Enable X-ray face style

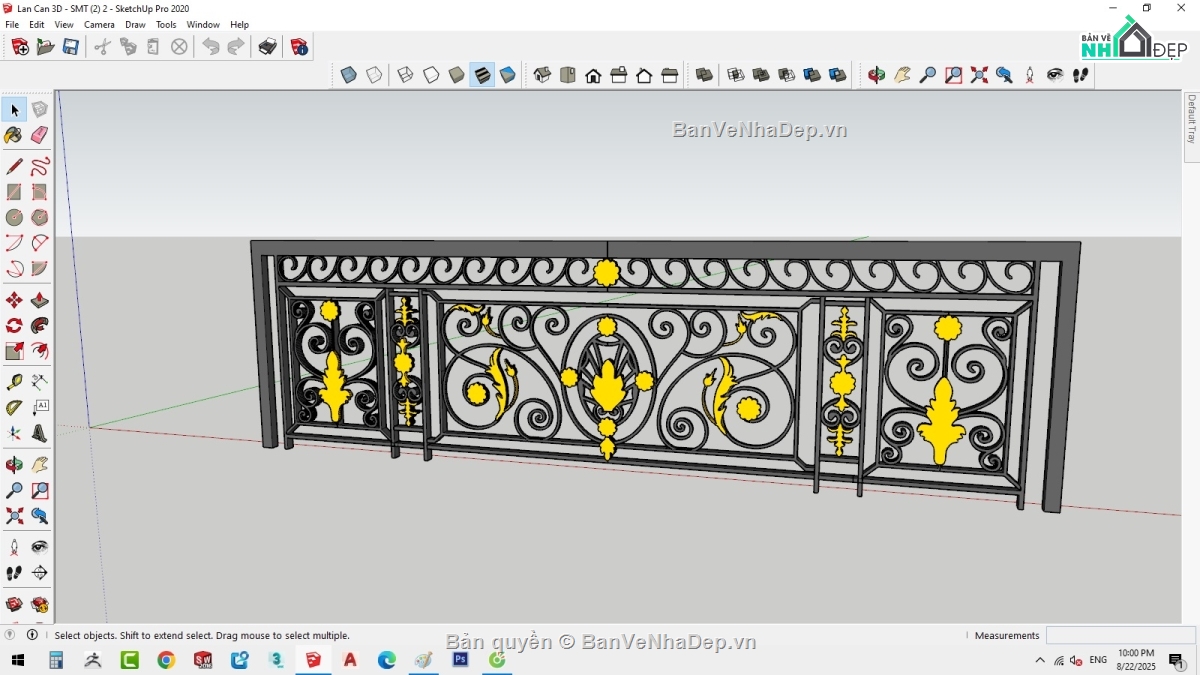pyautogui.click(x=347, y=74)
